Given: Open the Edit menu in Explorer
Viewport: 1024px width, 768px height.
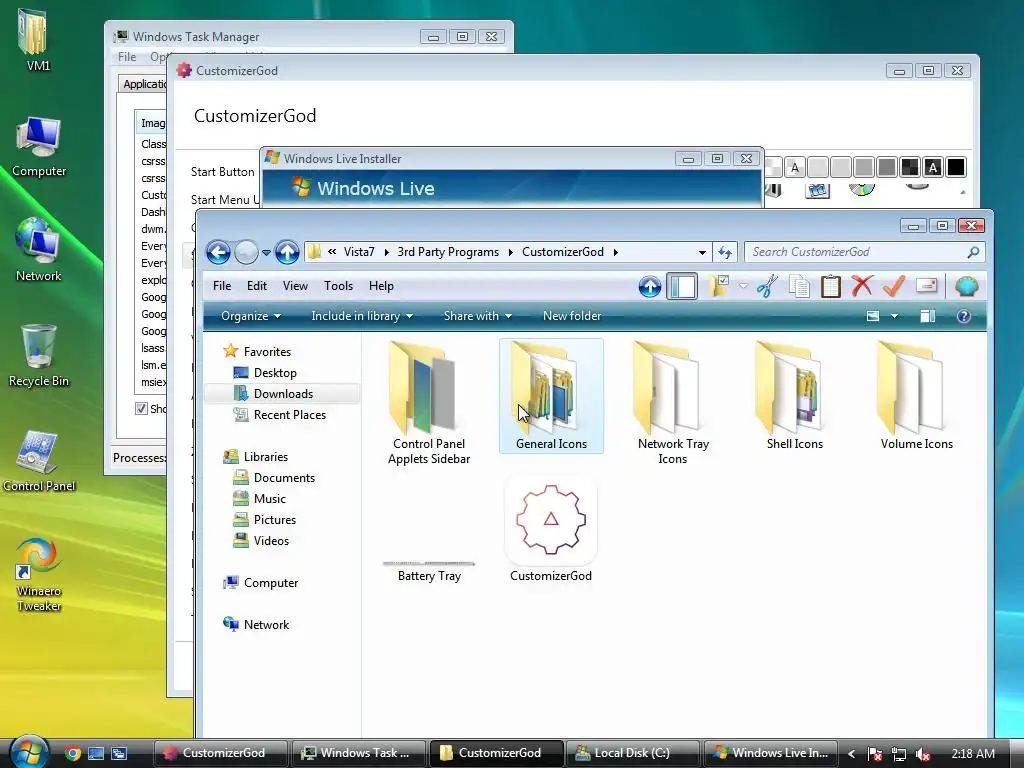Looking at the screenshot, I should click(257, 286).
